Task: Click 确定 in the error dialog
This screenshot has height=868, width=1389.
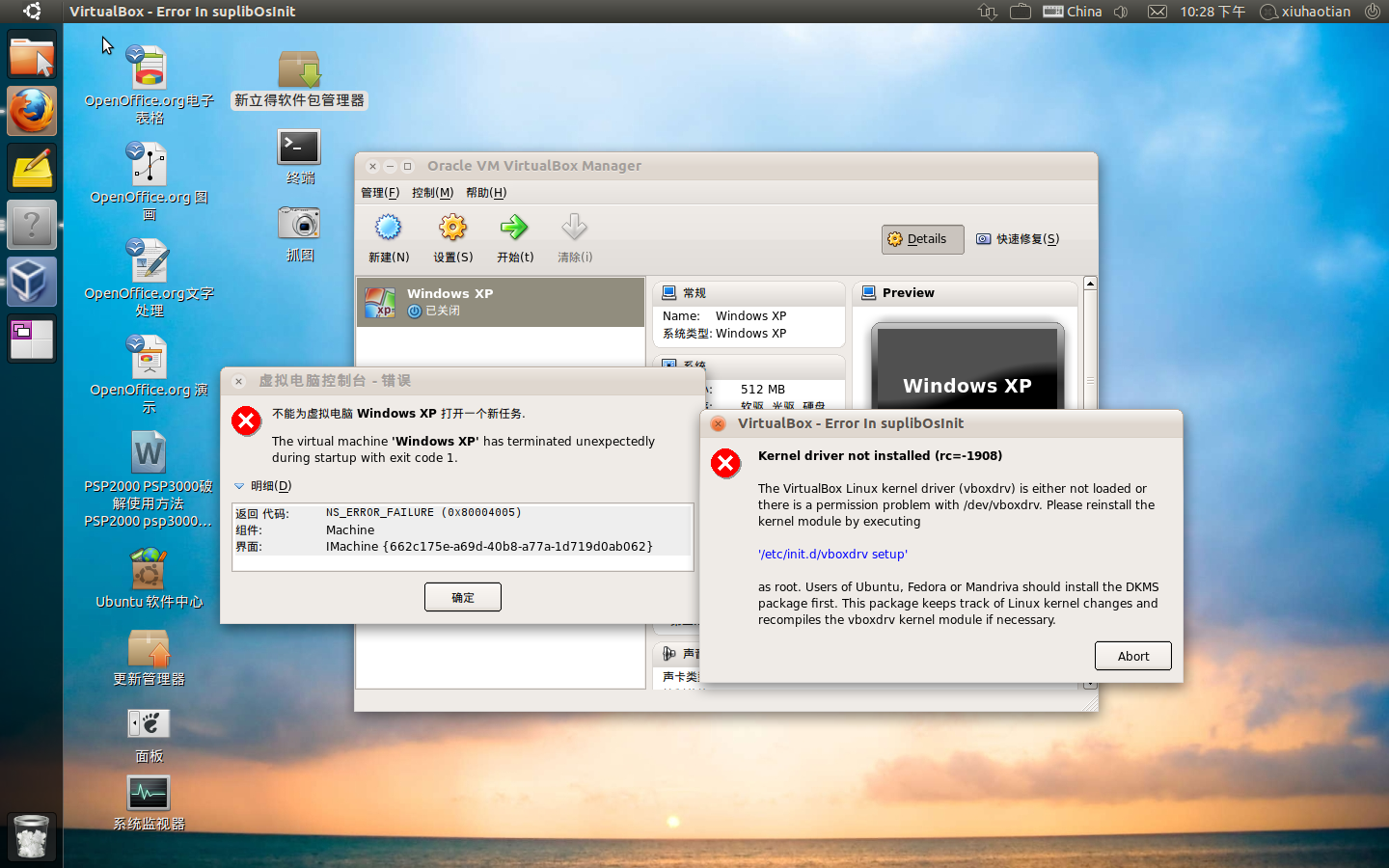Action: click(463, 597)
